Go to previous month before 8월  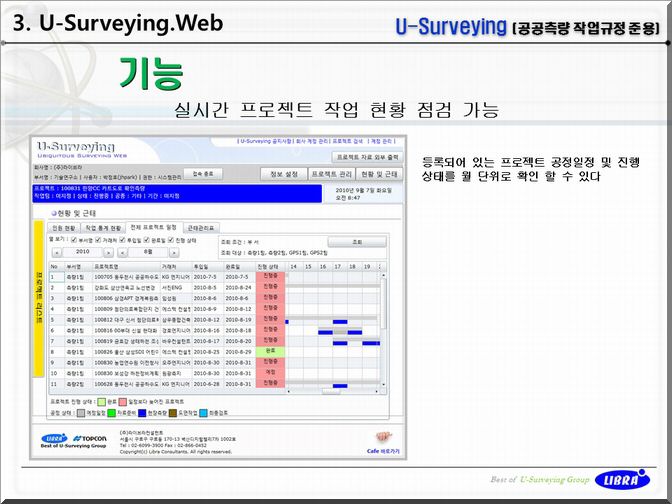point(123,252)
